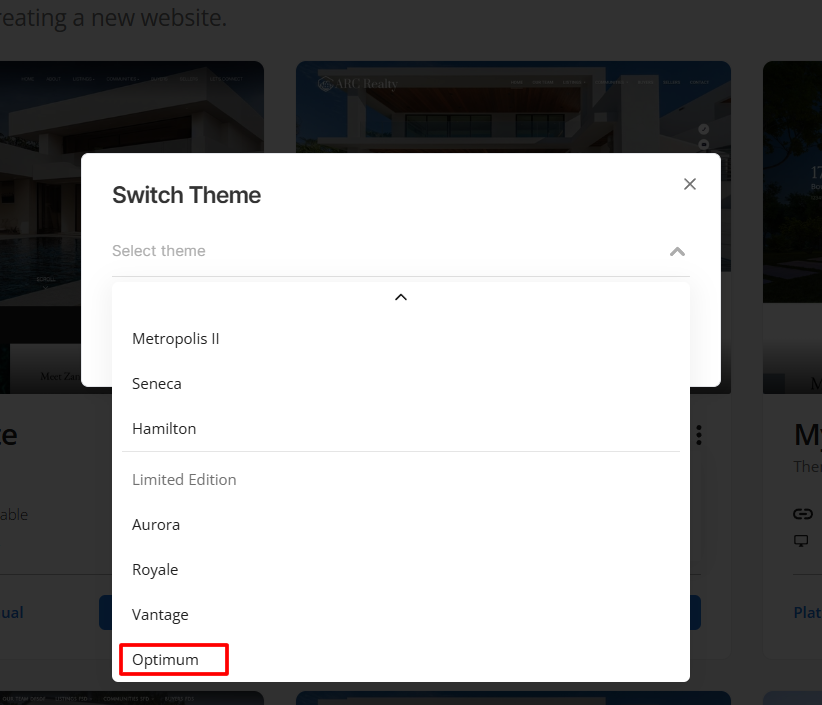
Task: Click the desktop monitor icon
Action: coord(801,540)
